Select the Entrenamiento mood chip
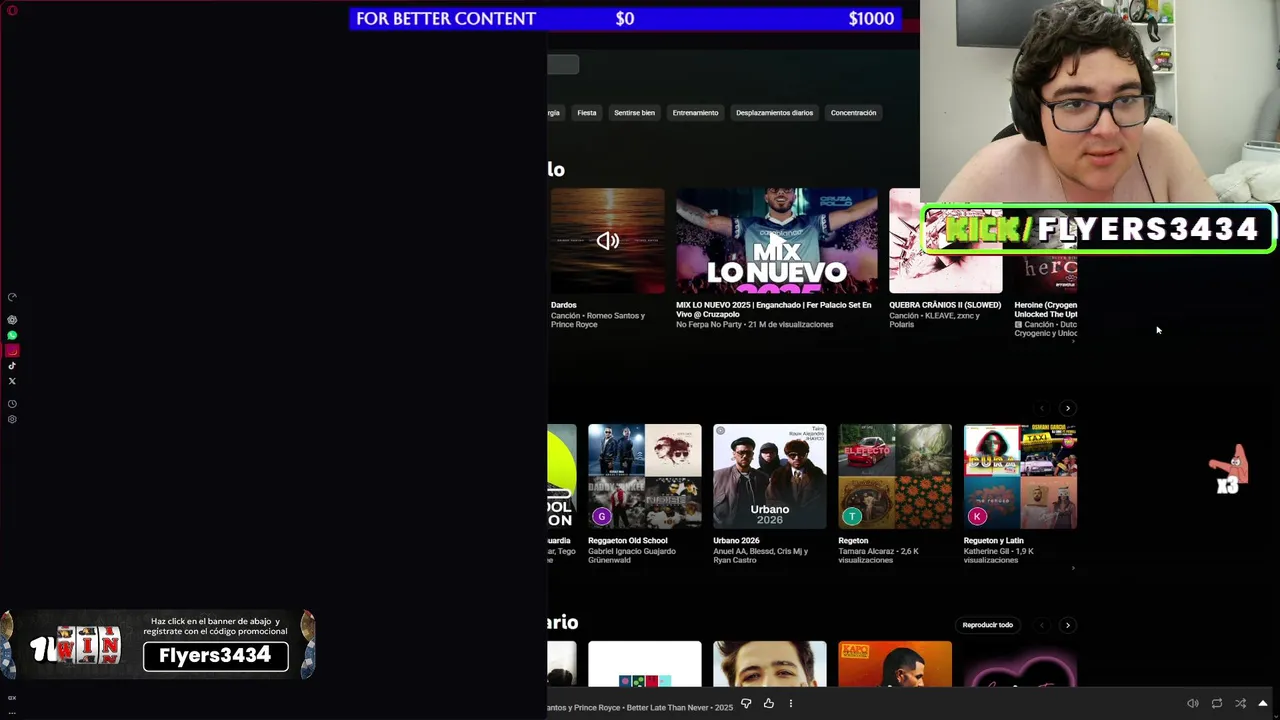 coord(695,113)
